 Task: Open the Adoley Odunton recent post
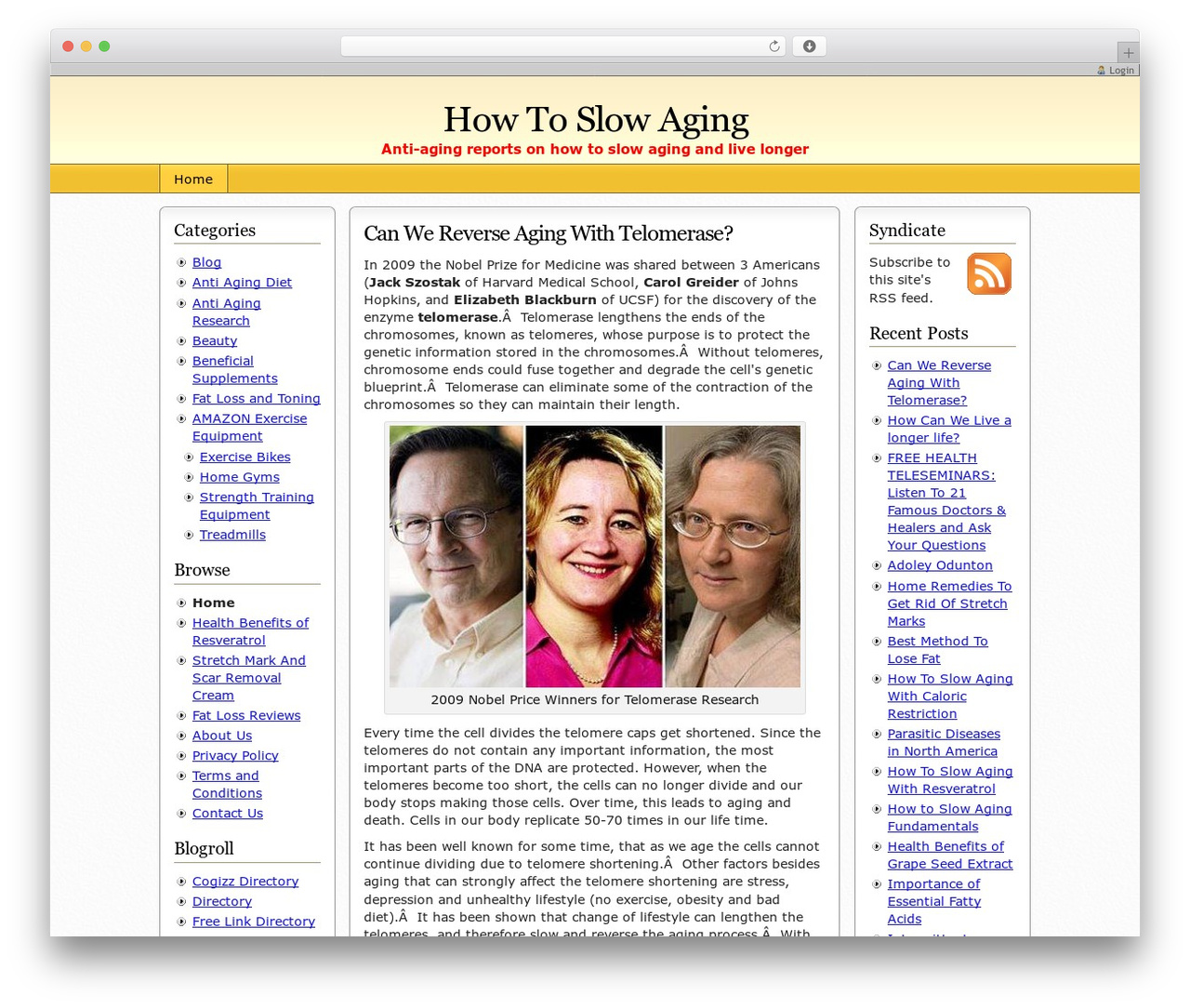point(940,565)
